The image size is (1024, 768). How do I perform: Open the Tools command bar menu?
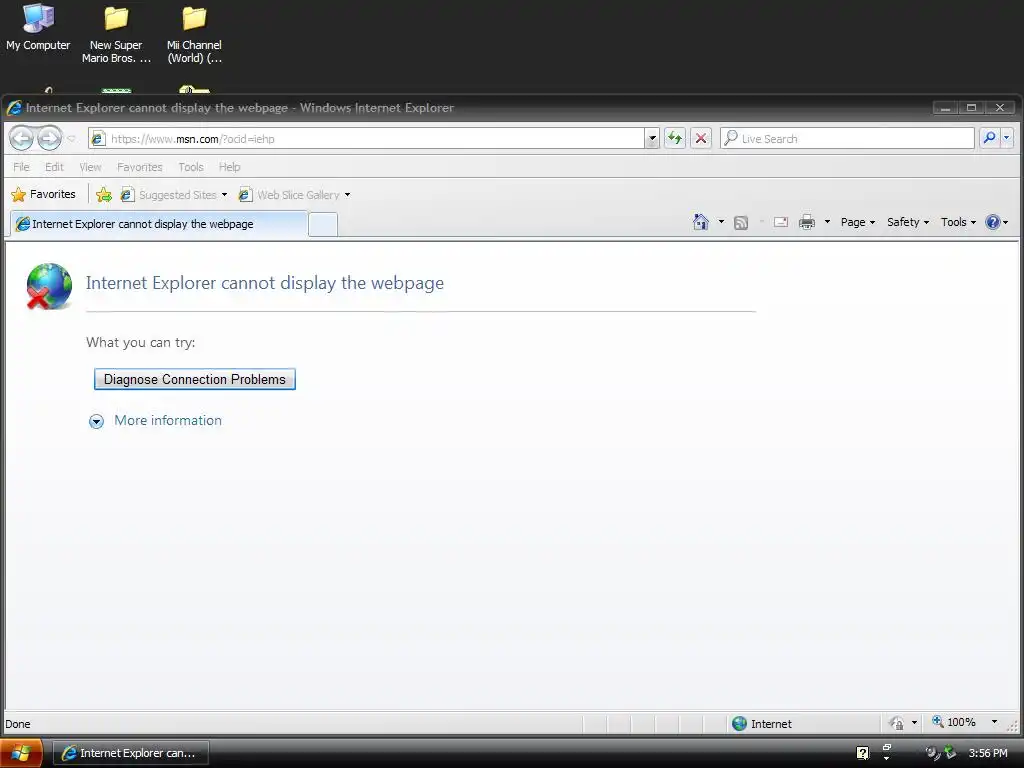pos(958,222)
